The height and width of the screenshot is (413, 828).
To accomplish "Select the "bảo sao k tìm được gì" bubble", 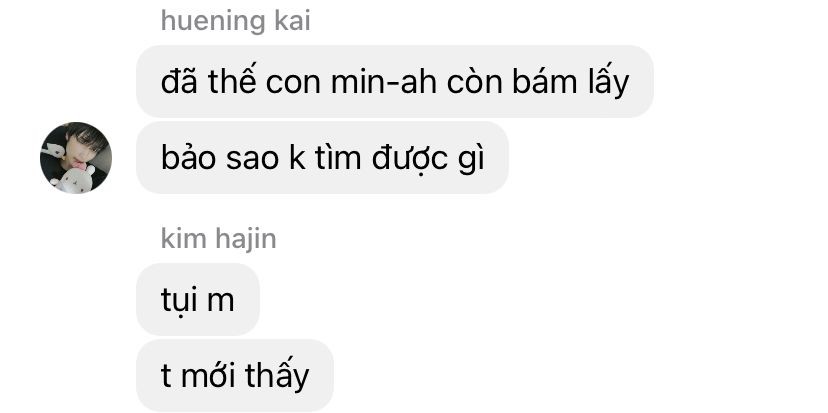I will click(322, 158).
